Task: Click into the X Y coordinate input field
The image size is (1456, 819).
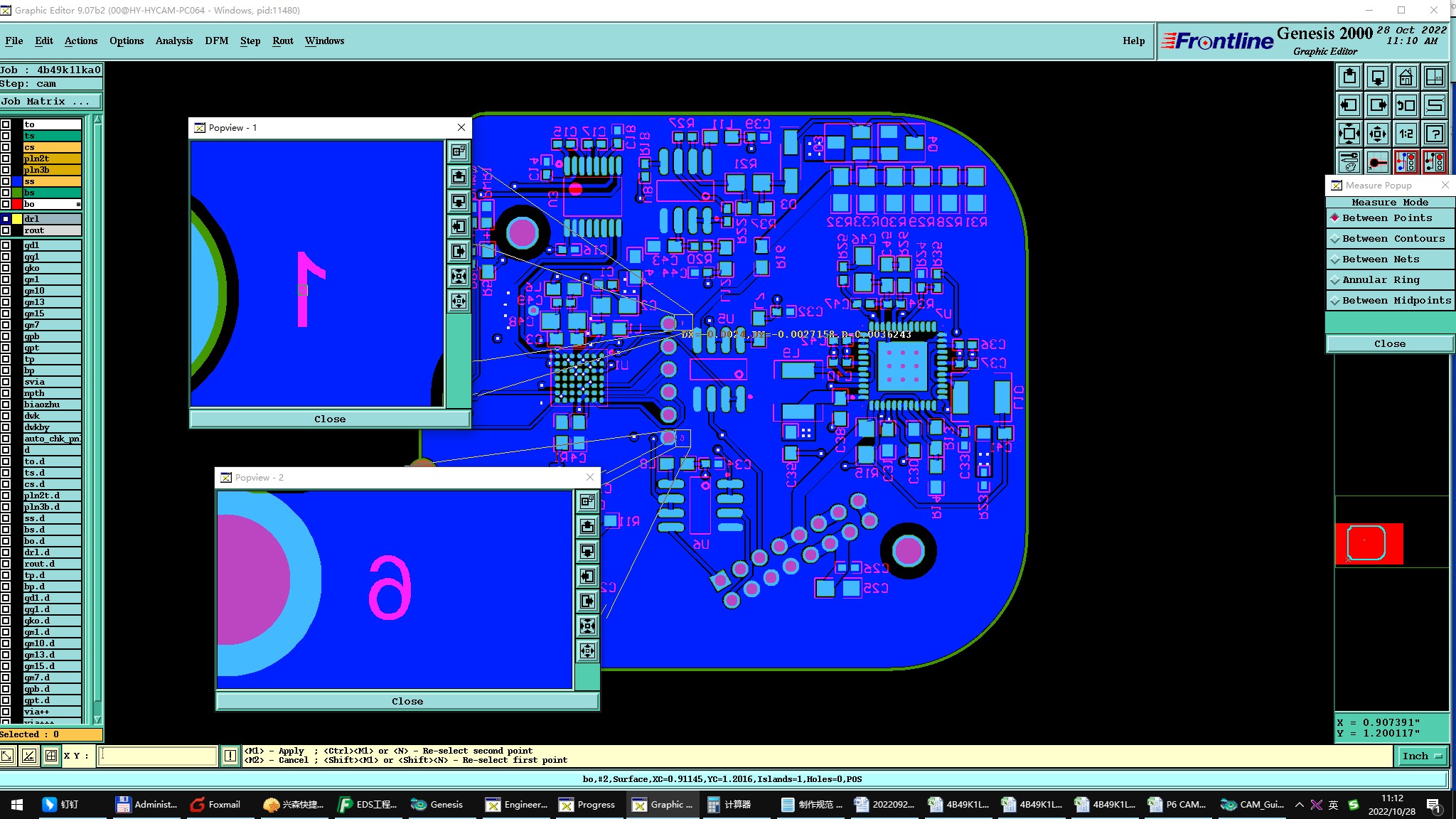Action: 157,756
